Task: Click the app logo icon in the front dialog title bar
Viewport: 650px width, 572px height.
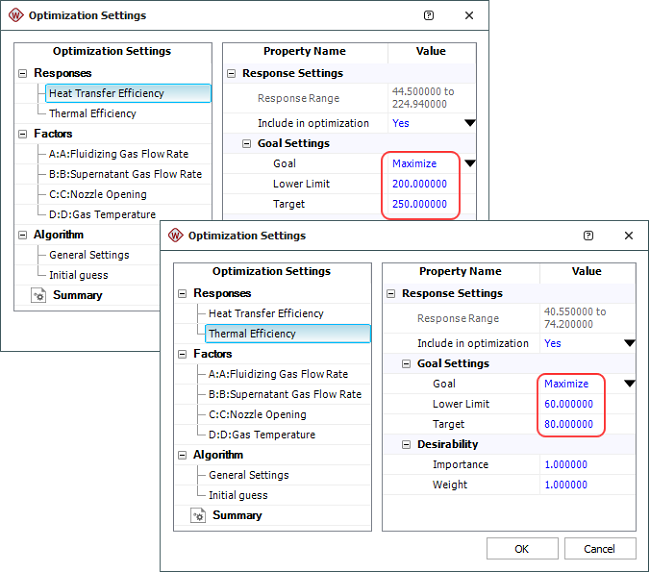Action: pos(175,236)
